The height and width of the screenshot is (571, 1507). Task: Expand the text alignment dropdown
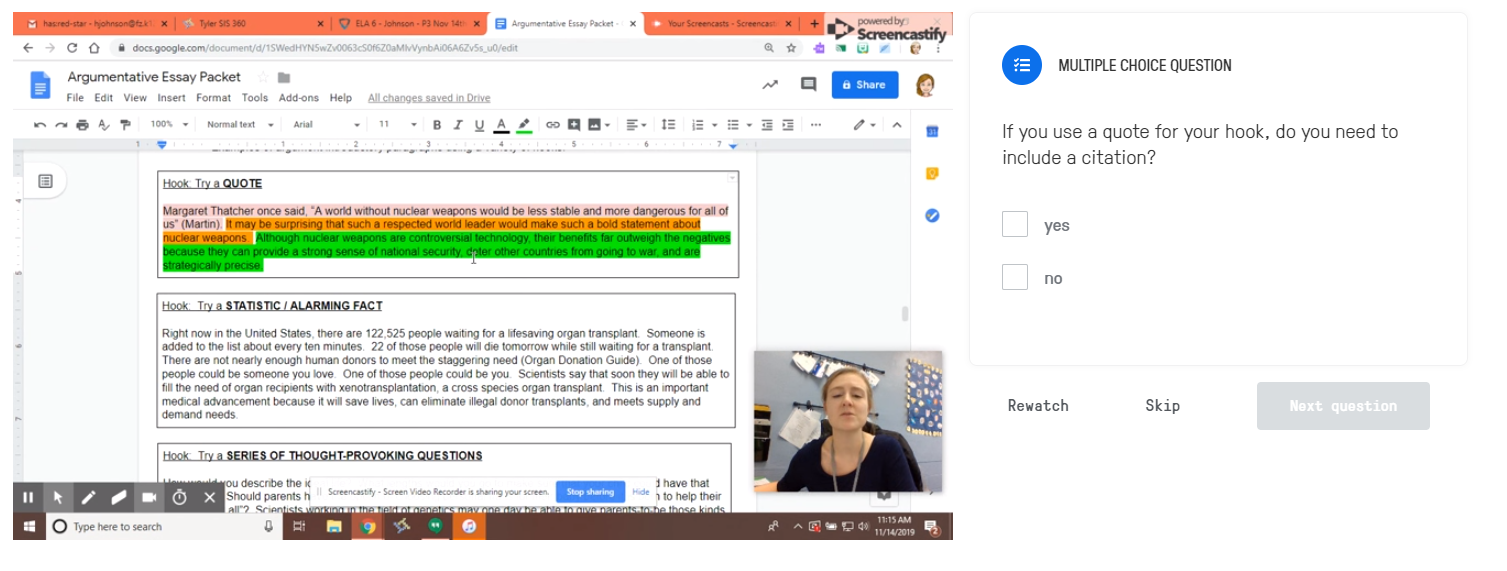(x=636, y=125)
